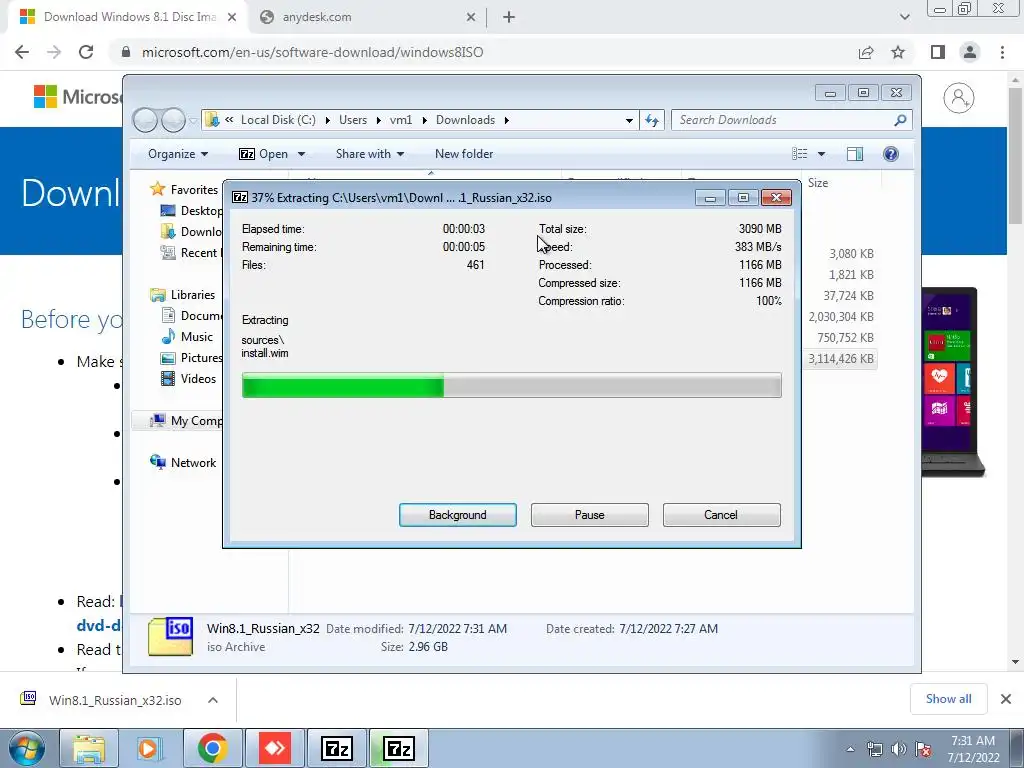Open Chrome three-dot menu
The image size is (1024, 768).
coord(1002,52)
